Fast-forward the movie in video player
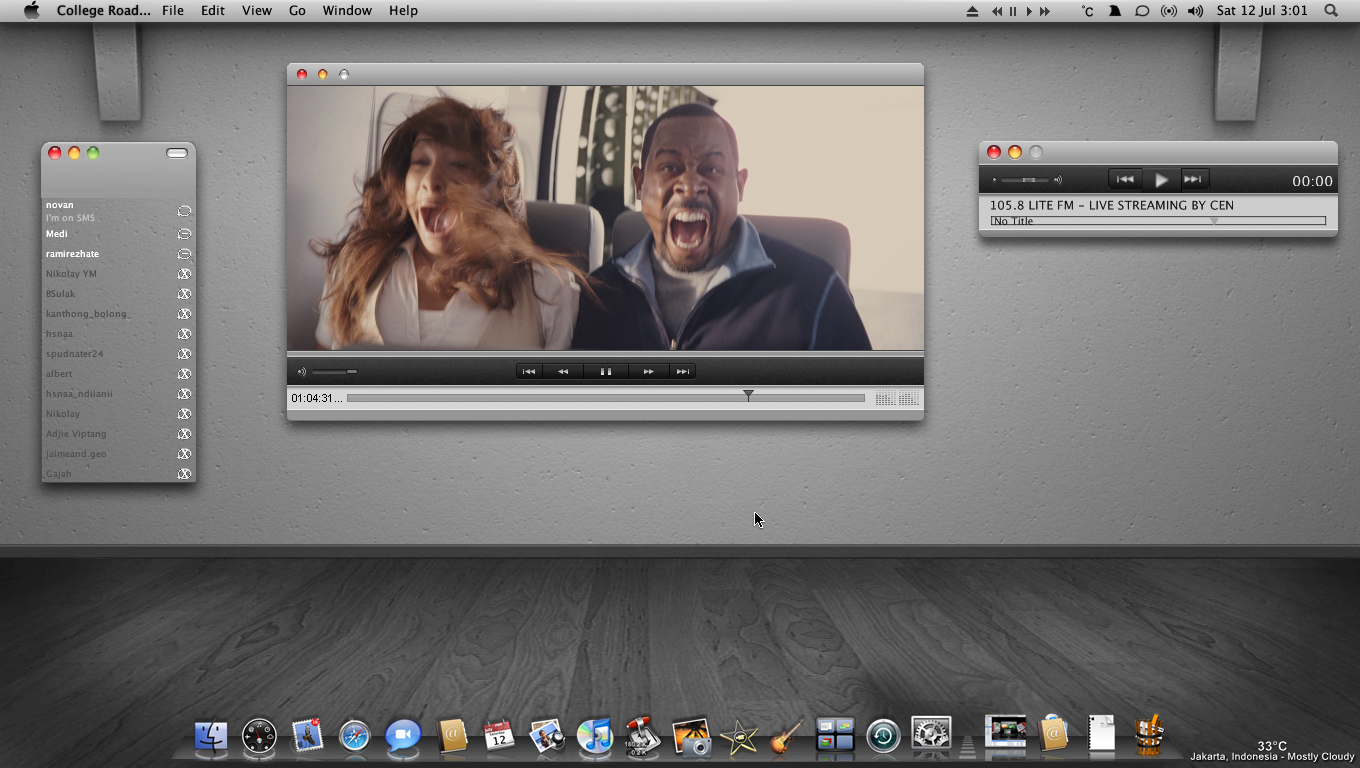 tap(648, 371)
